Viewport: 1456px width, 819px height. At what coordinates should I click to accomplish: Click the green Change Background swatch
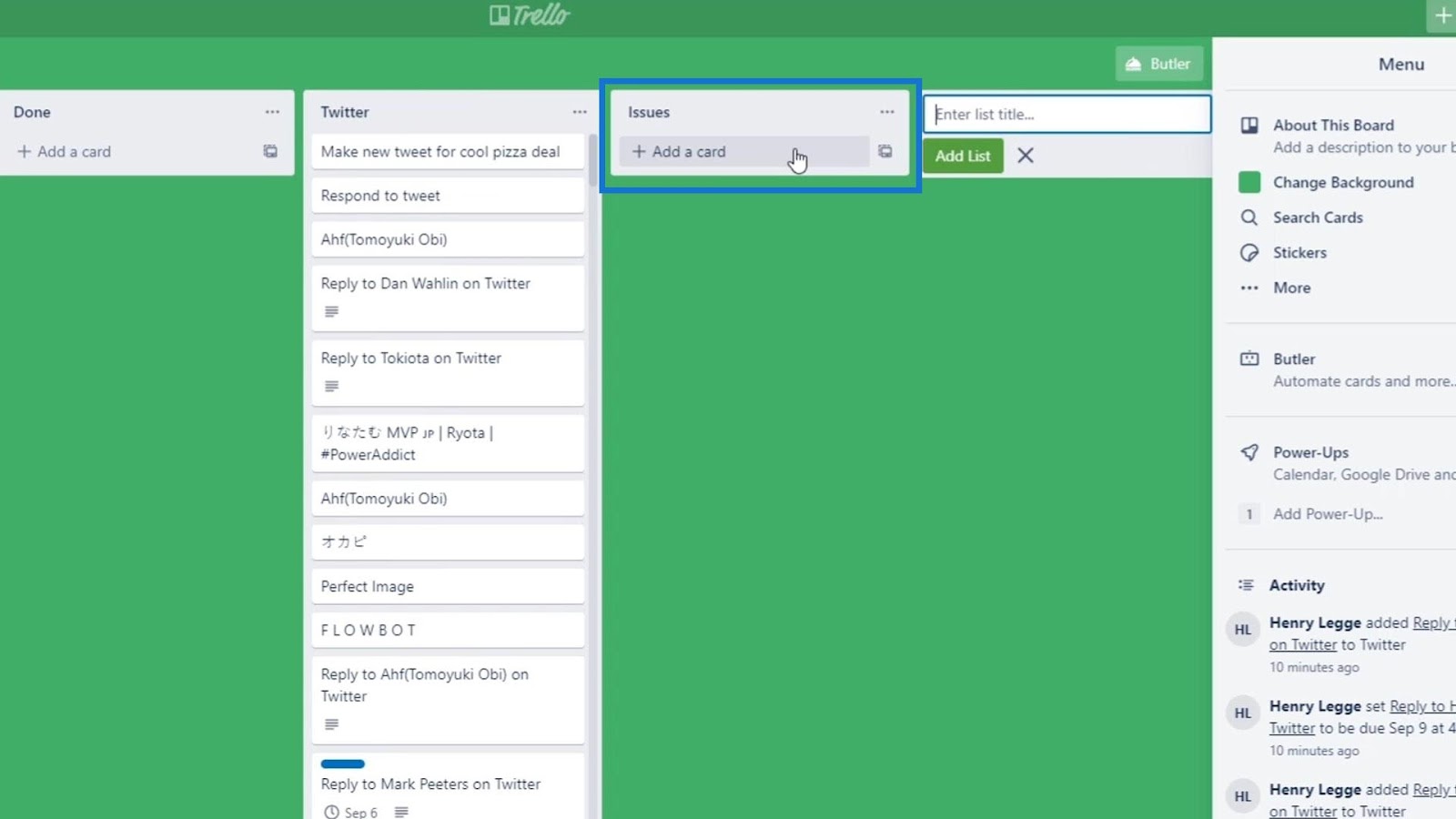tap(1249, 182)
